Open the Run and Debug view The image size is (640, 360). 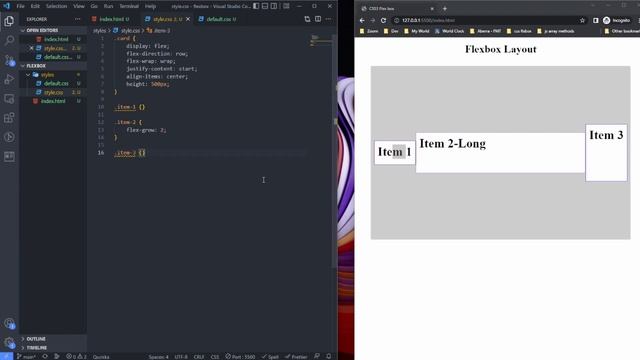(9, 79)
